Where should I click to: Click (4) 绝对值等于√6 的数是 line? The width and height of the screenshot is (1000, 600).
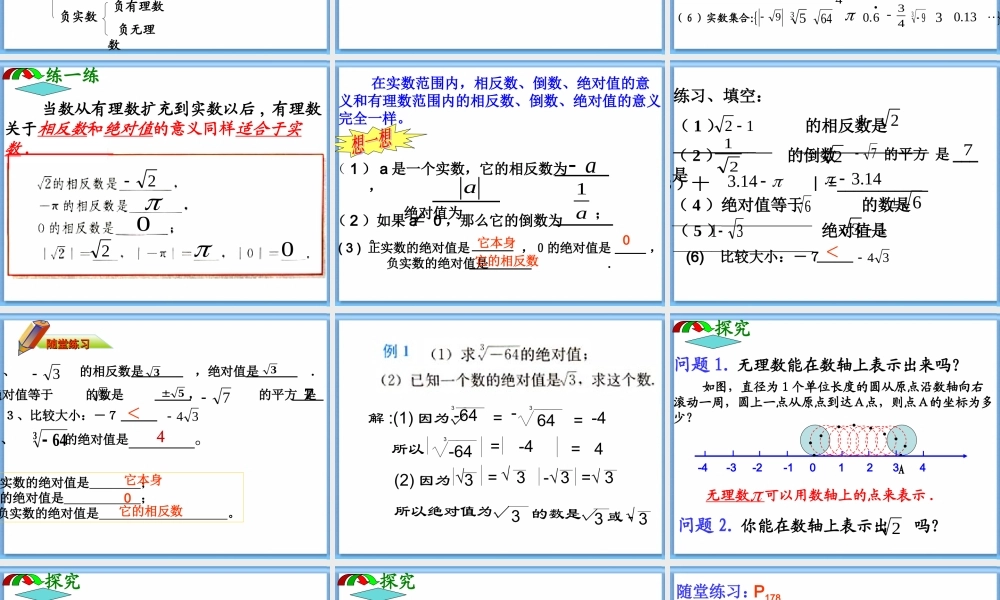coord(802,204)
